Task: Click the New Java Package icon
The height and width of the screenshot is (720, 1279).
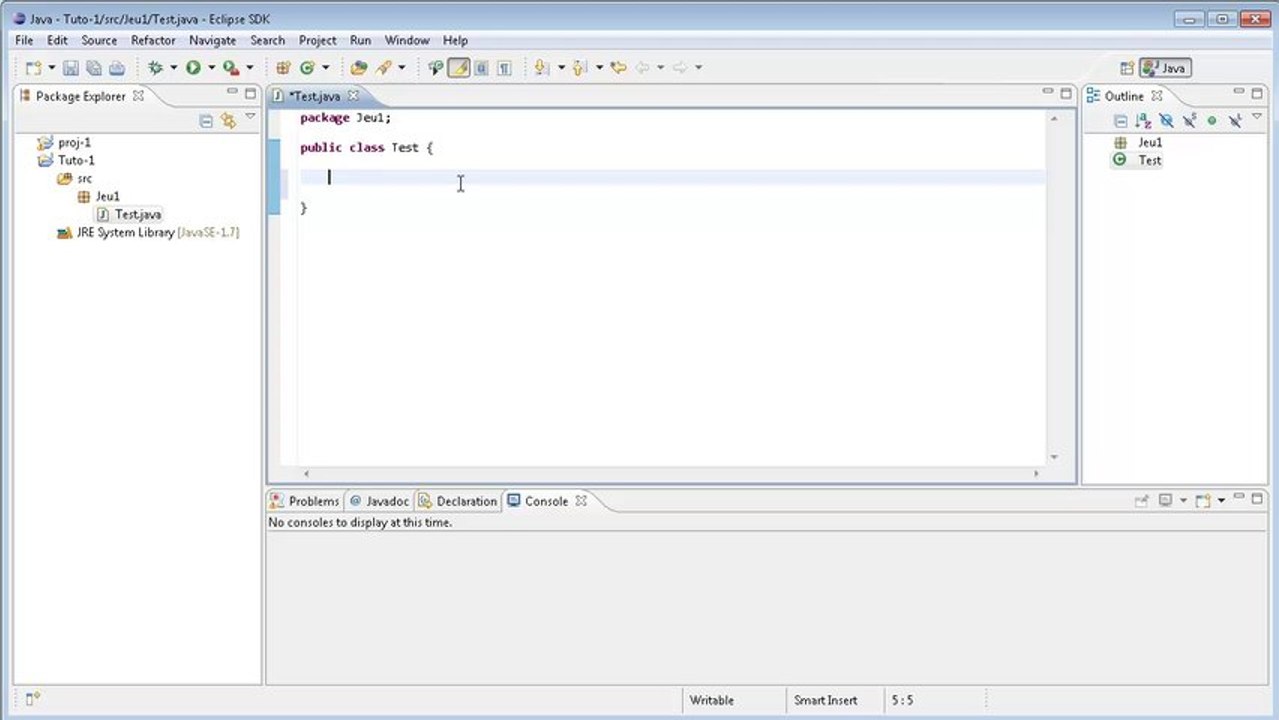Action: pos(283,68)
